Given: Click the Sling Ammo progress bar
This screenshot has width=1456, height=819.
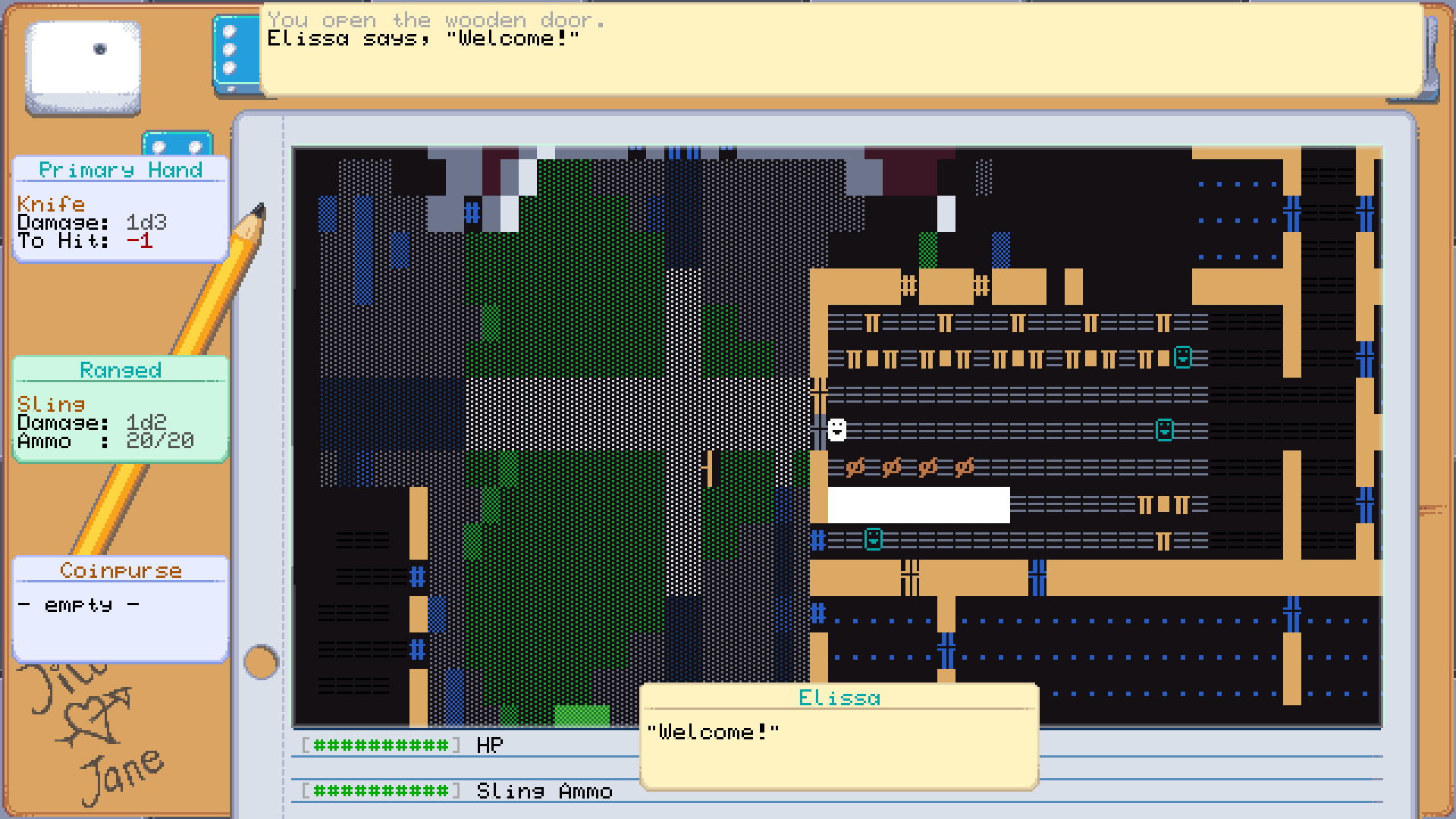Looking at the screenshot, I should 381,791.
